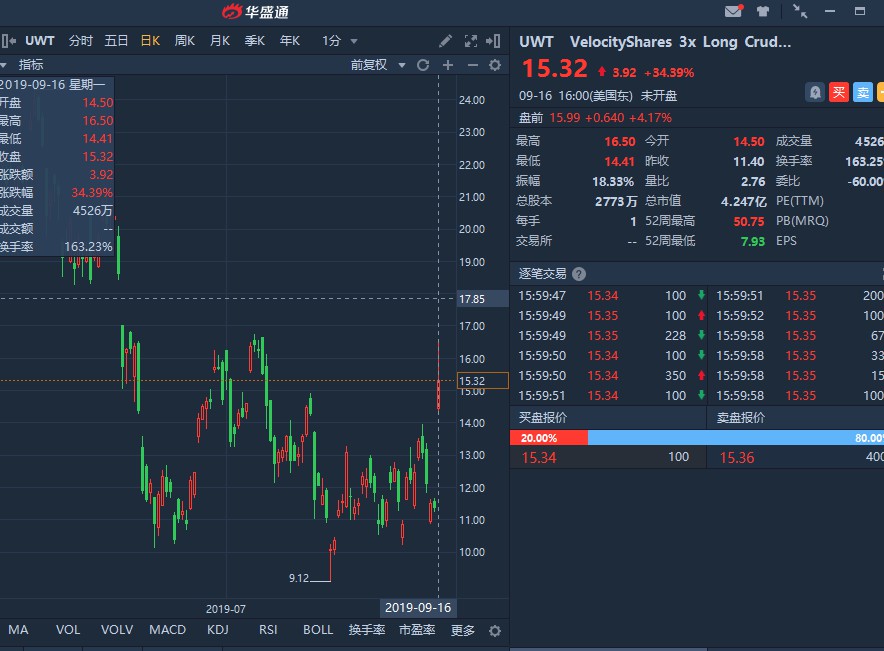Click the UWT ticker label in chart toolbar

coord(39,41)
